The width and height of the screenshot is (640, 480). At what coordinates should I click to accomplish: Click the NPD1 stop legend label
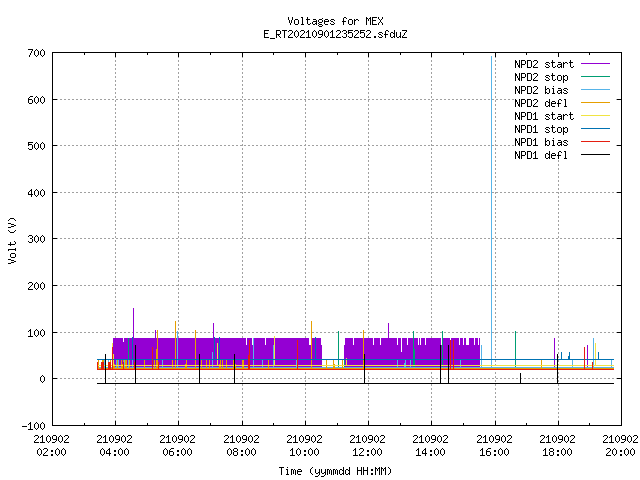(x=541, y=129)
